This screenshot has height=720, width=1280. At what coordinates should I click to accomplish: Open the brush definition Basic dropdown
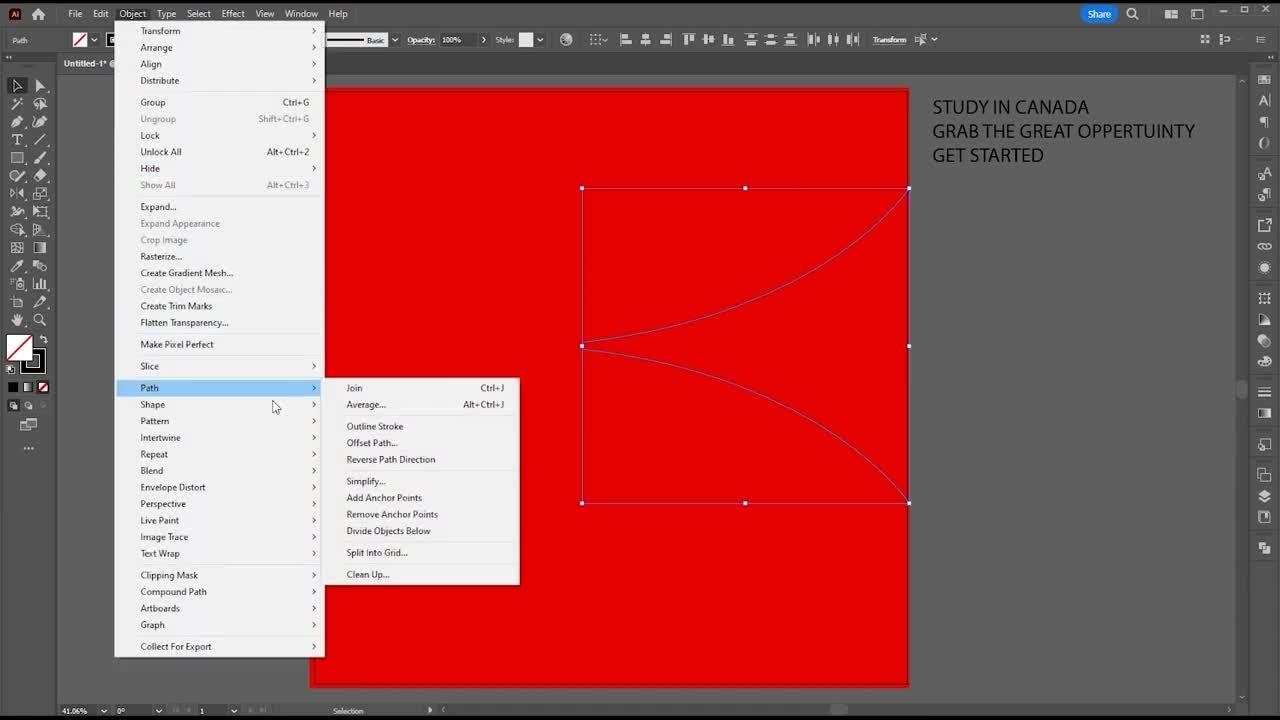coord(395,40)
